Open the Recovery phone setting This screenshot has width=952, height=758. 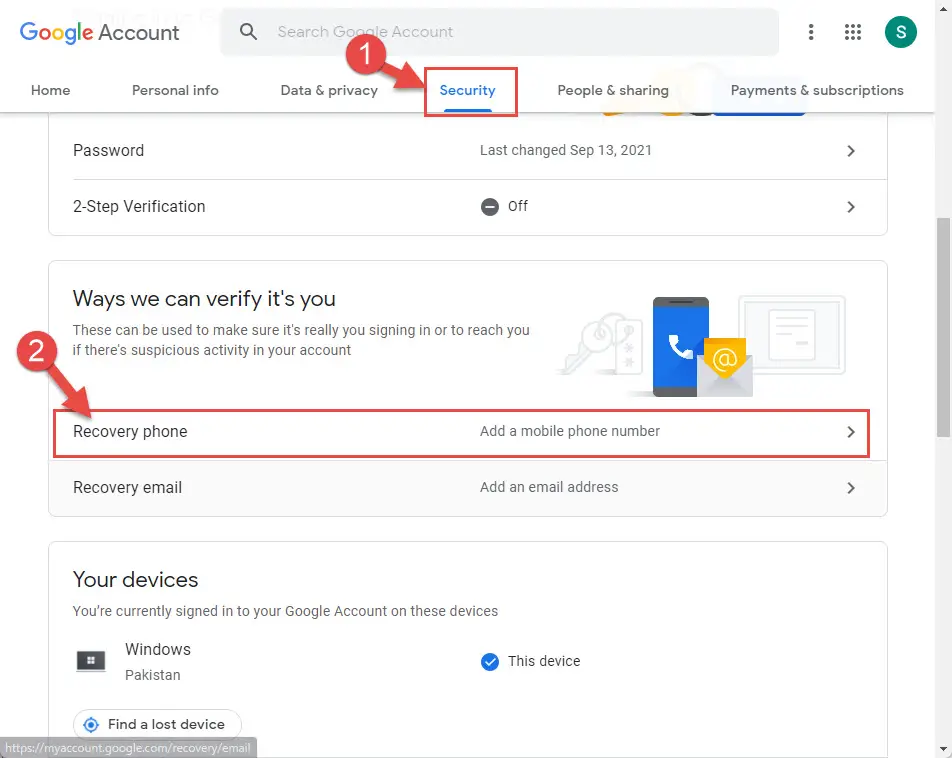click(x=468, y=432)
